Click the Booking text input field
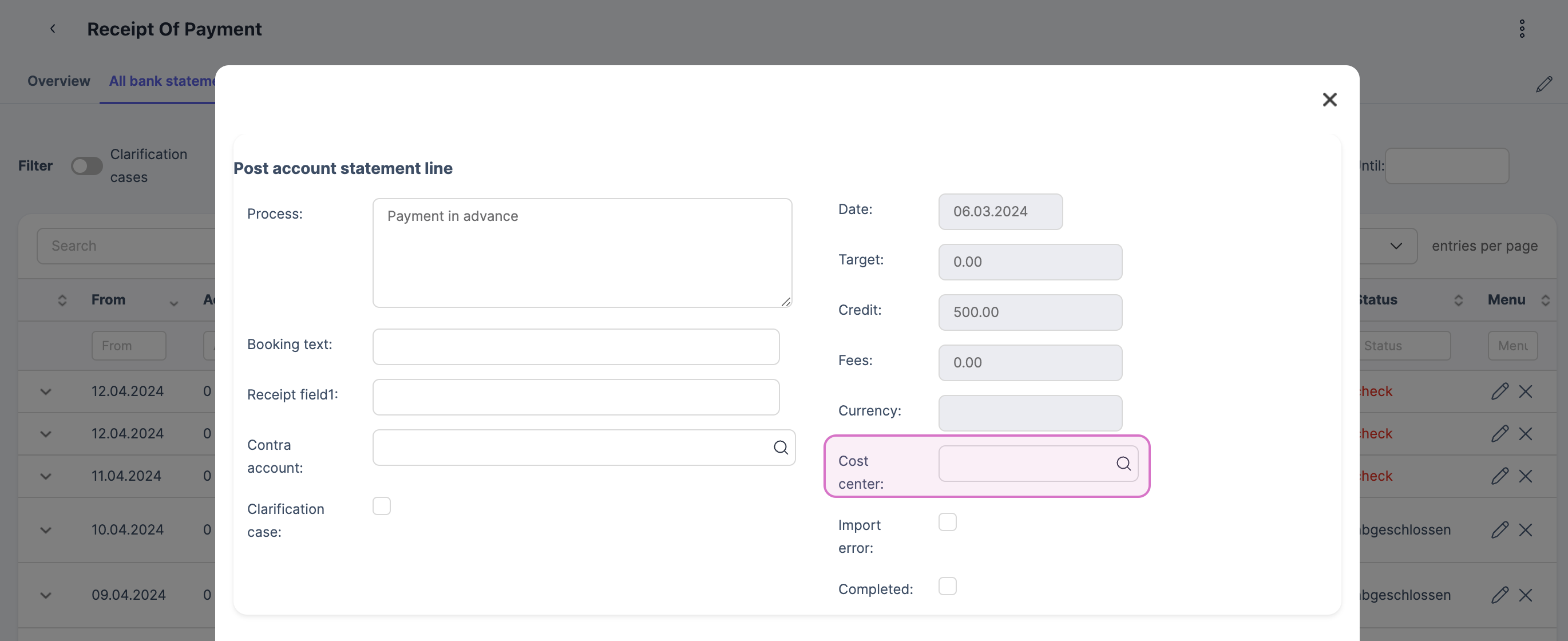This screenshot has width=1568, height=641. click(575, 346)
